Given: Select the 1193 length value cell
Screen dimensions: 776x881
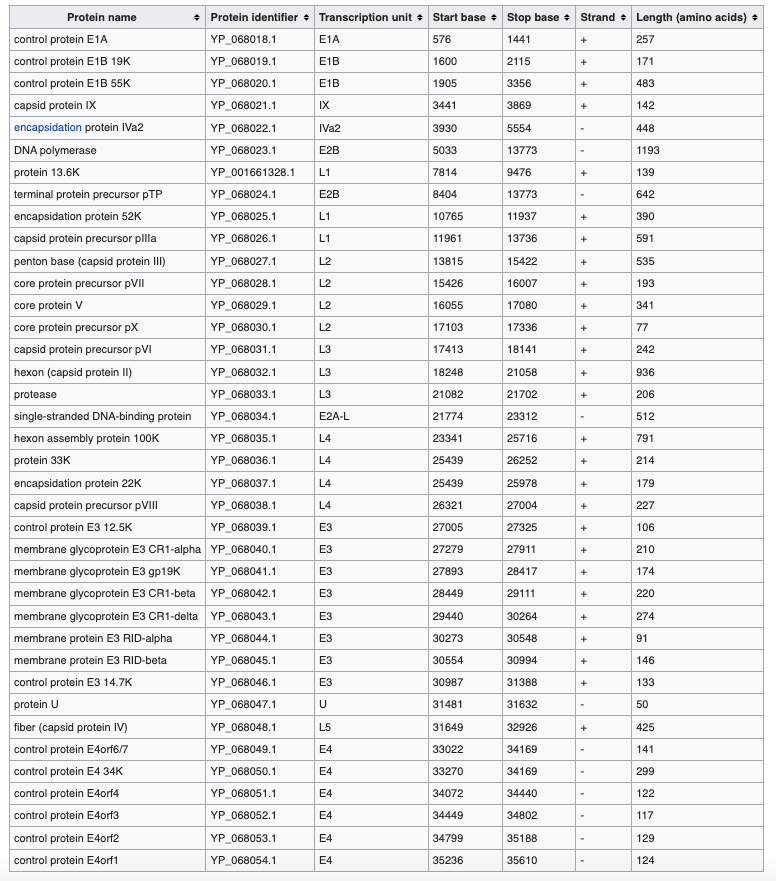Looking at the screenshot, I should 648,150.
